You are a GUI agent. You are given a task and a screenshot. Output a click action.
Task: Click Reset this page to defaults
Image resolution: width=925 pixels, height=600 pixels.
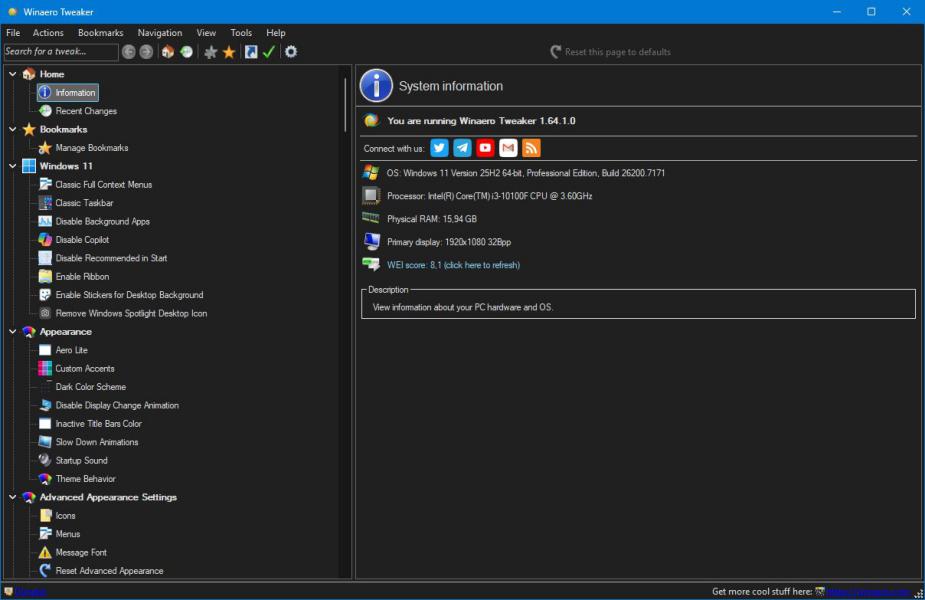617,52
